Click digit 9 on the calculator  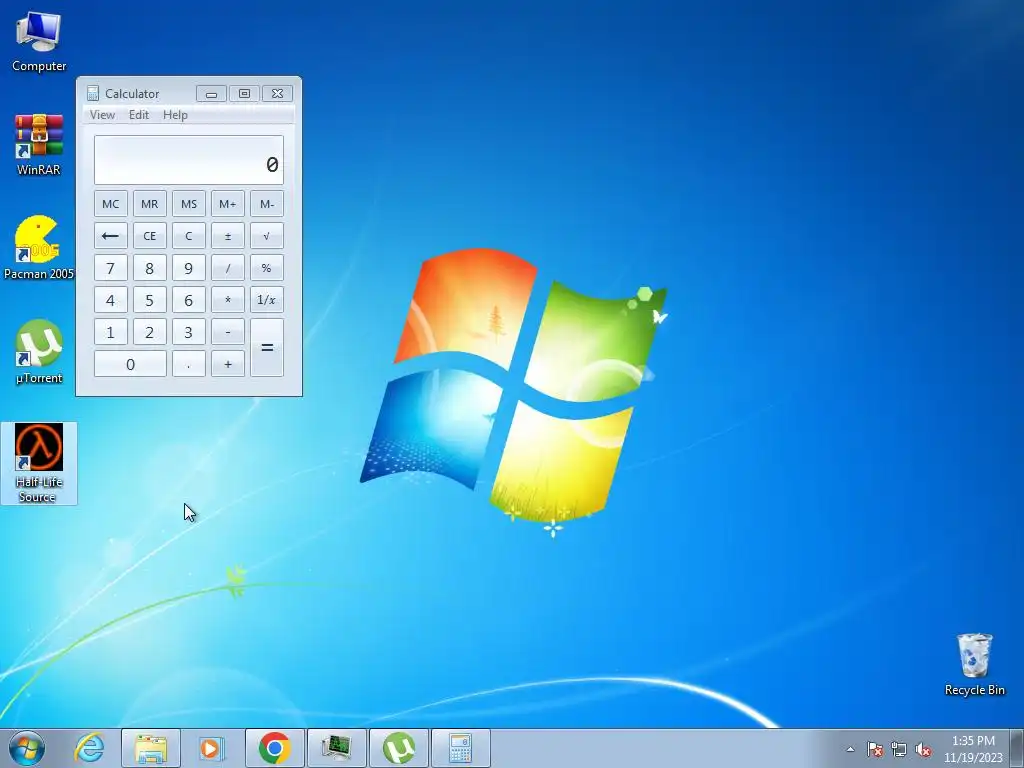pos(189,268)
